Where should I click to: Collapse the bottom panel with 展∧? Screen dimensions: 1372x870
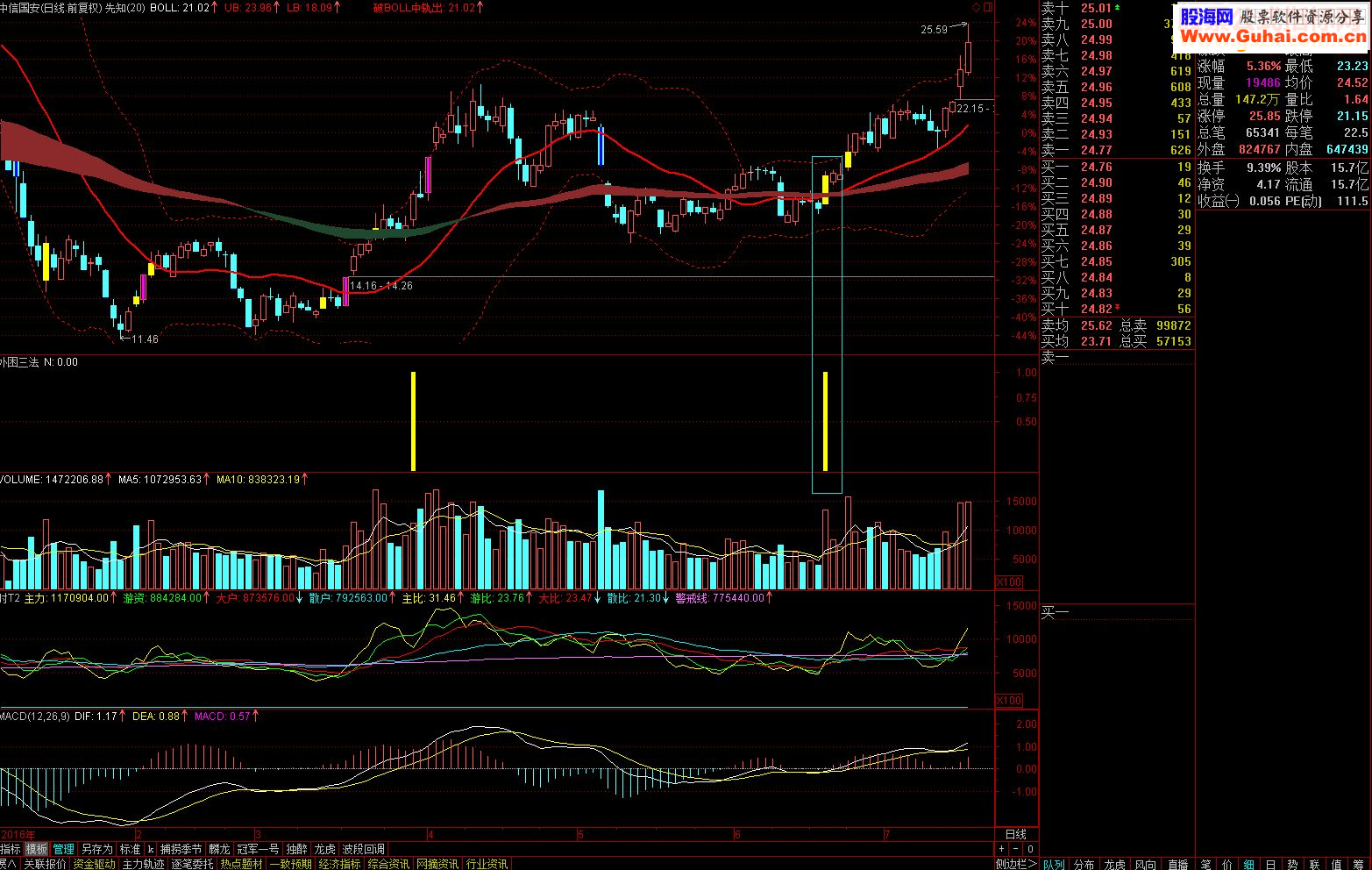point(9,864)
